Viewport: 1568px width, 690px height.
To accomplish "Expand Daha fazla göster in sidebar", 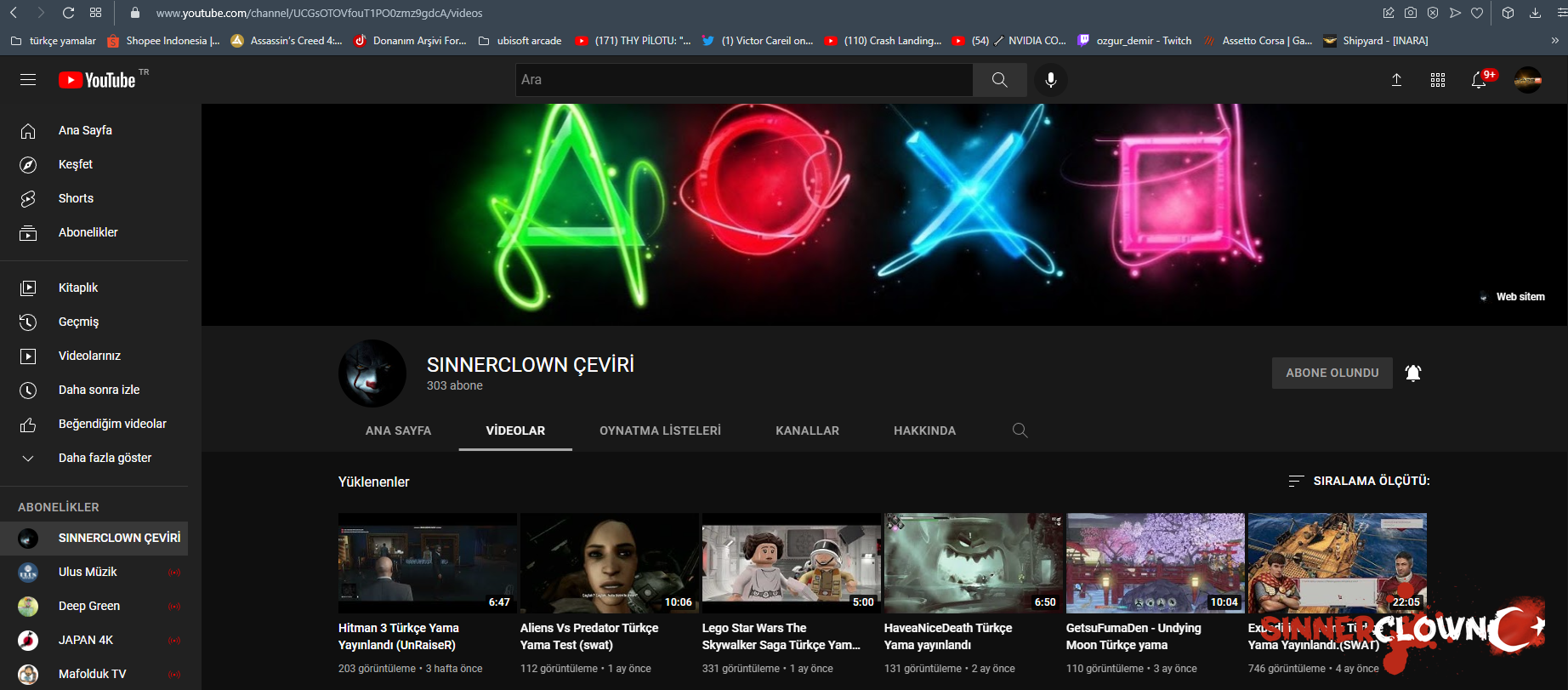I will click(94, 458).
